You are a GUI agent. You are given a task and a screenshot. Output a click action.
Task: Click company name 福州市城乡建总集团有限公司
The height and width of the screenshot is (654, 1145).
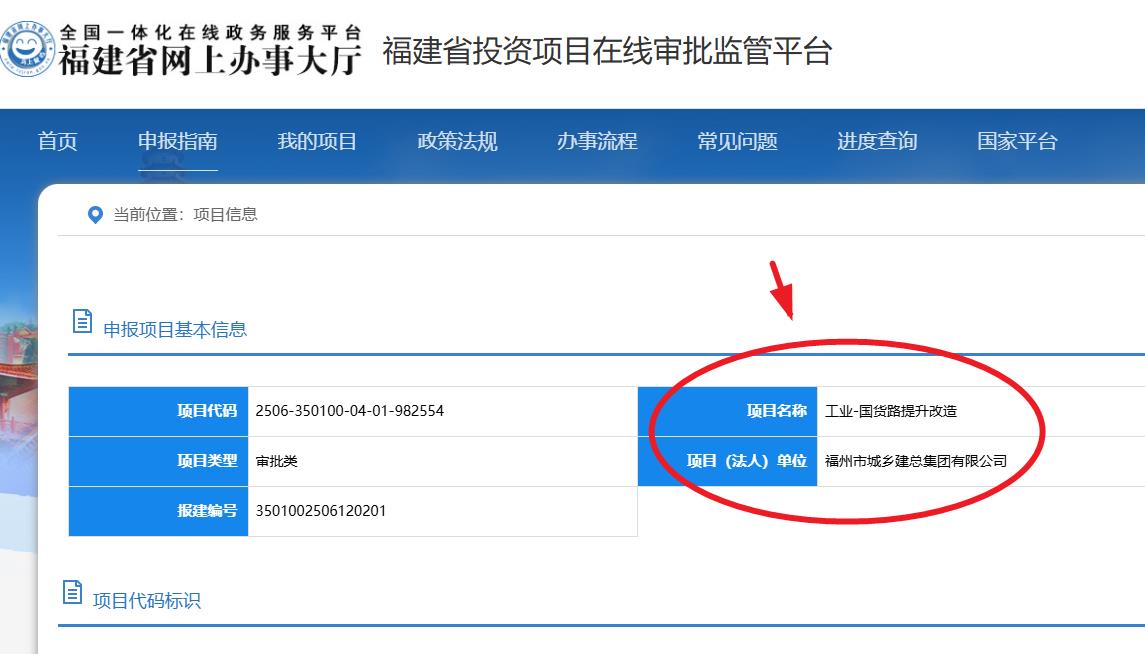click(916, 461)
